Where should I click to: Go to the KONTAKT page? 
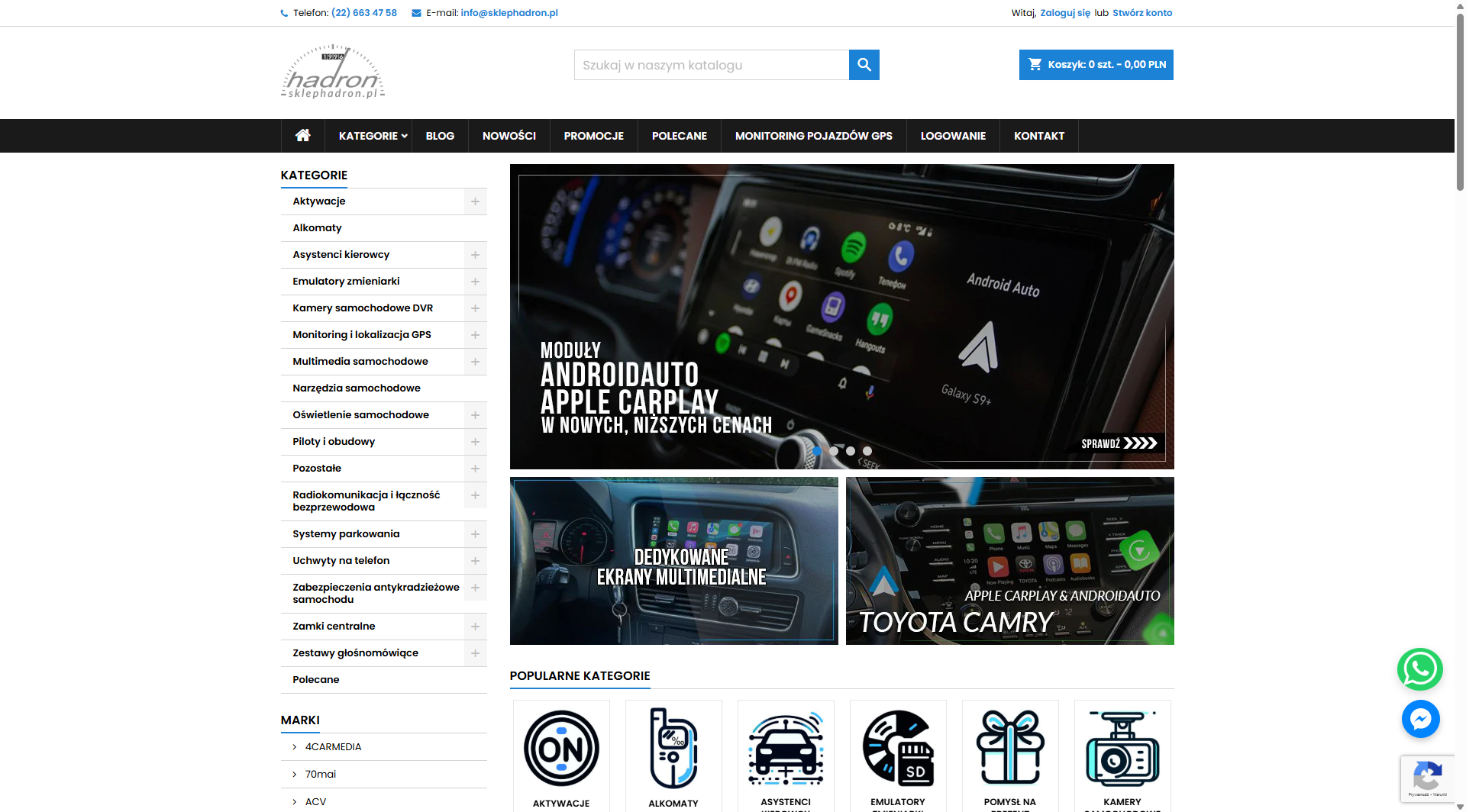[1038, 136]
